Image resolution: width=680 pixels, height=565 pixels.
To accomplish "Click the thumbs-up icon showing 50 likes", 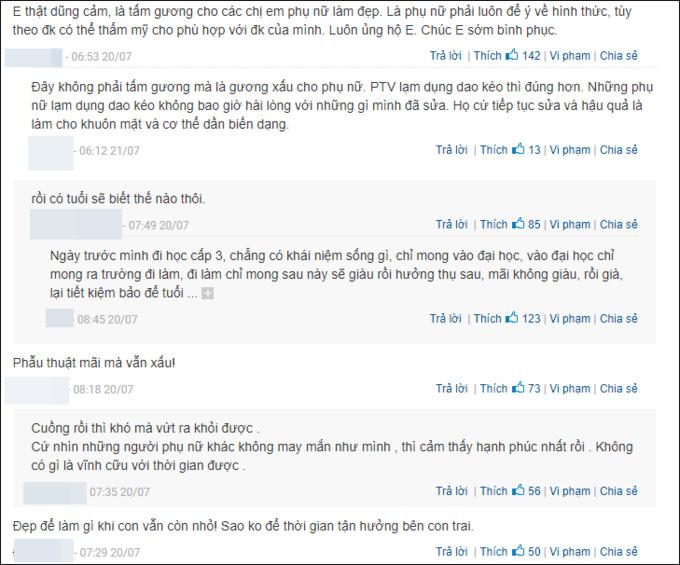I will point(518,551).
